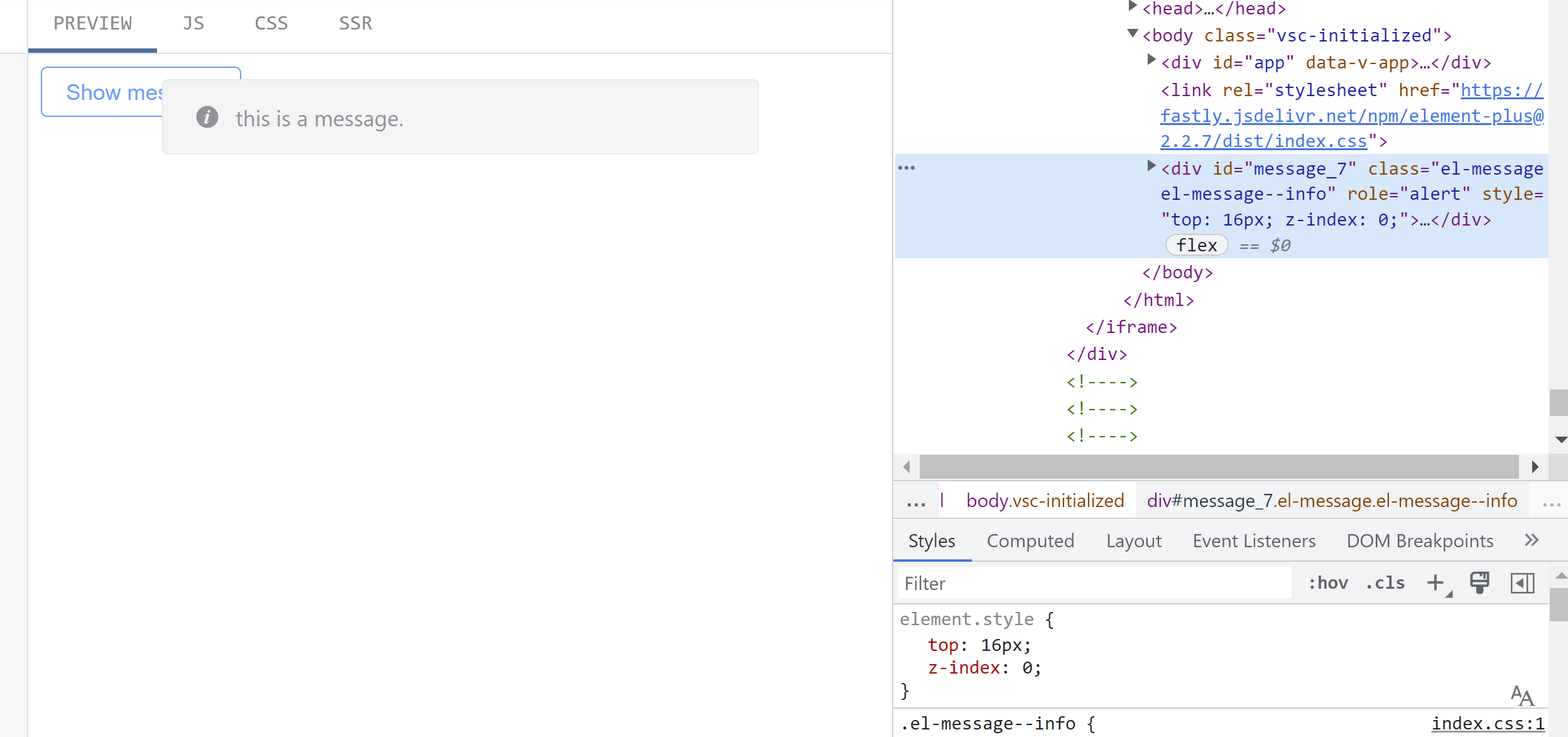Show more DevTools tabs chevron
The height and width of the screenshot is (737, 1568).
click(x=1532, y=540)
